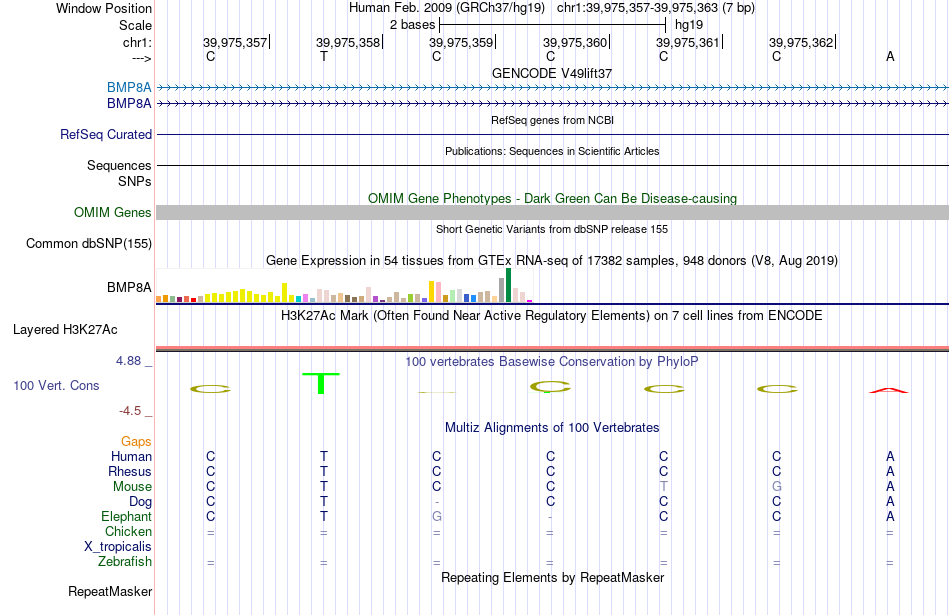Image resolution: width=950 pixels, height=615 pixels.
Task: Click the orange Gaps label
Action: (136, 442)
